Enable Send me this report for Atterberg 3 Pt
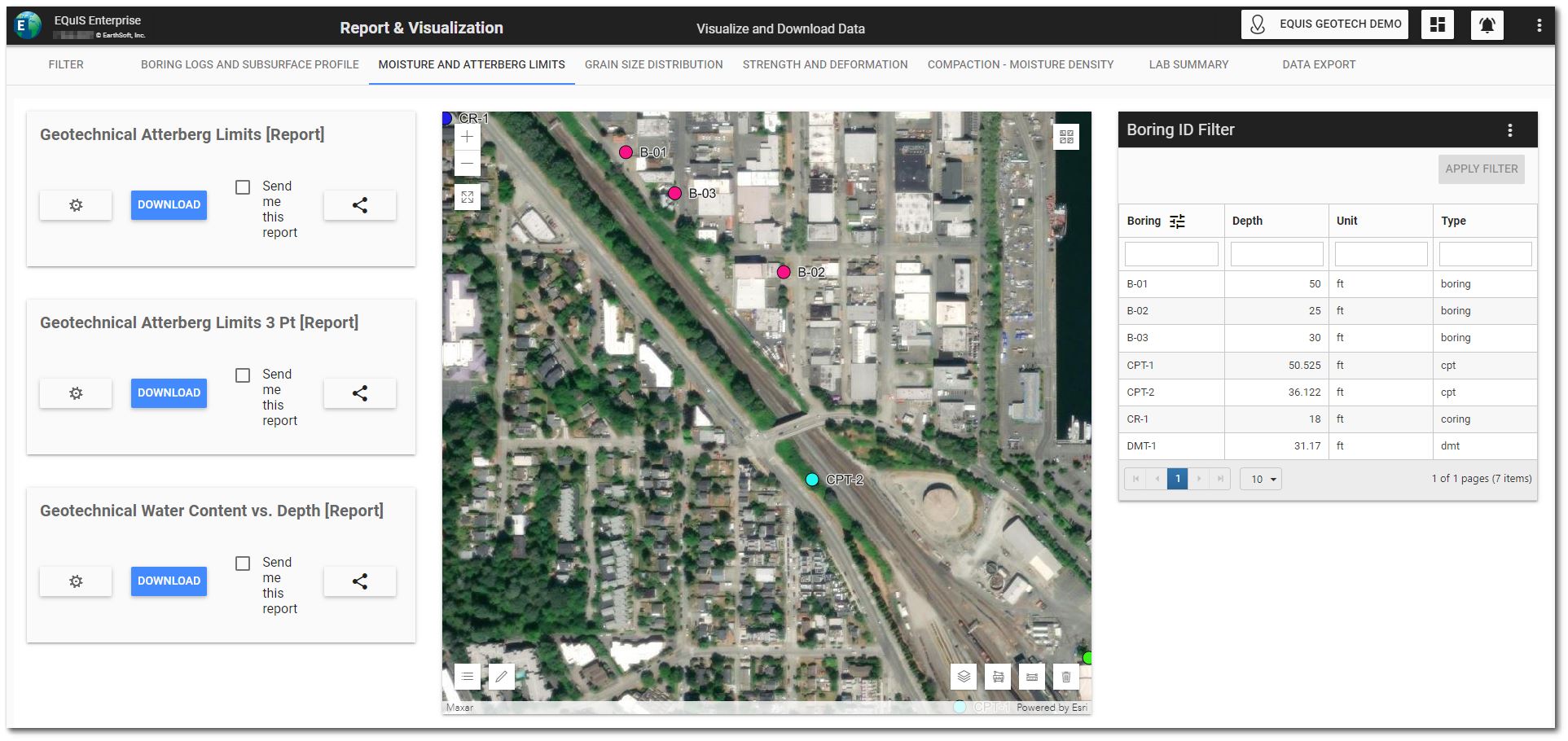This screenshot has height=741, width=1568. tap(243, 375)
